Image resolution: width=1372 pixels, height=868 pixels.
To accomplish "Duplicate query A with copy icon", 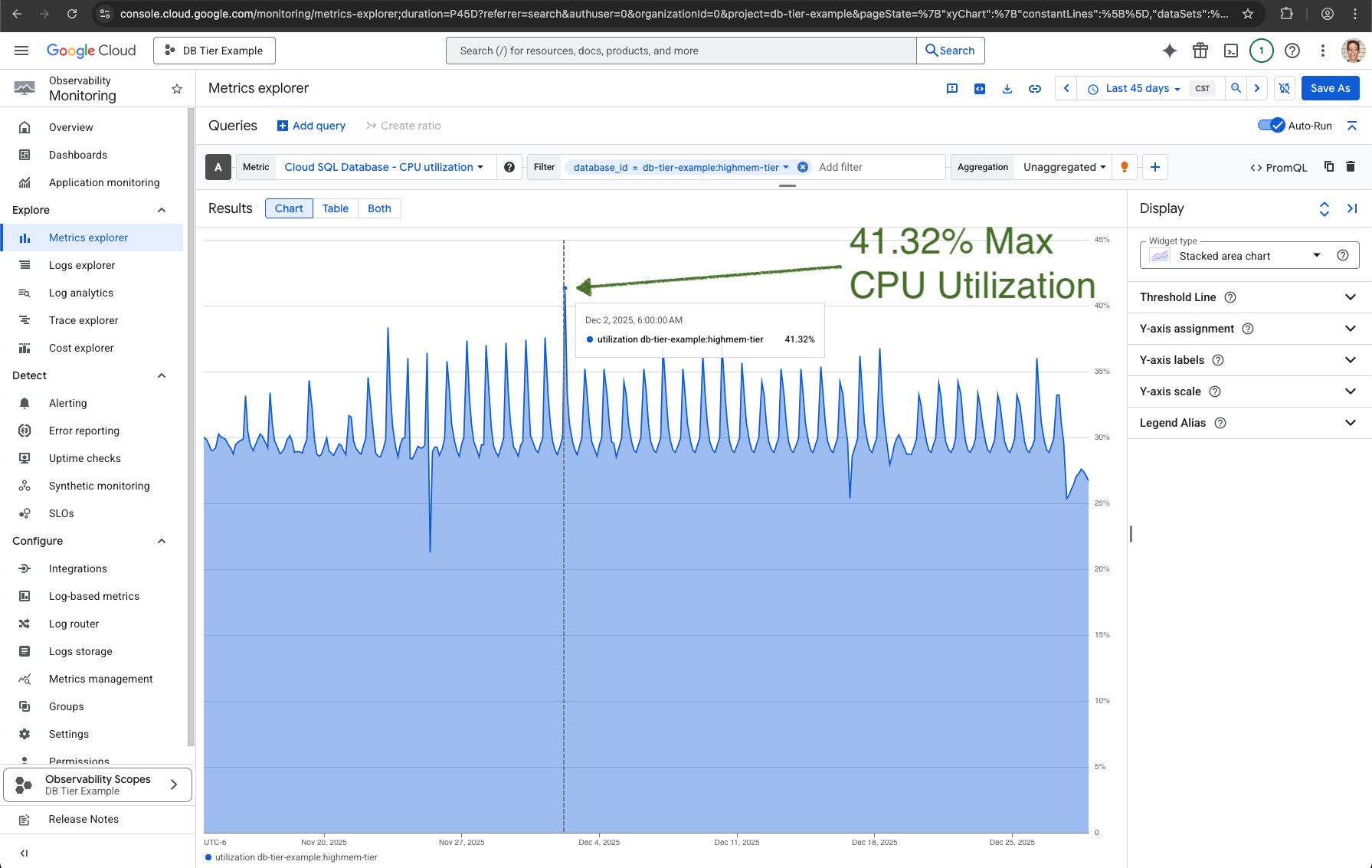I will 1328,166.
